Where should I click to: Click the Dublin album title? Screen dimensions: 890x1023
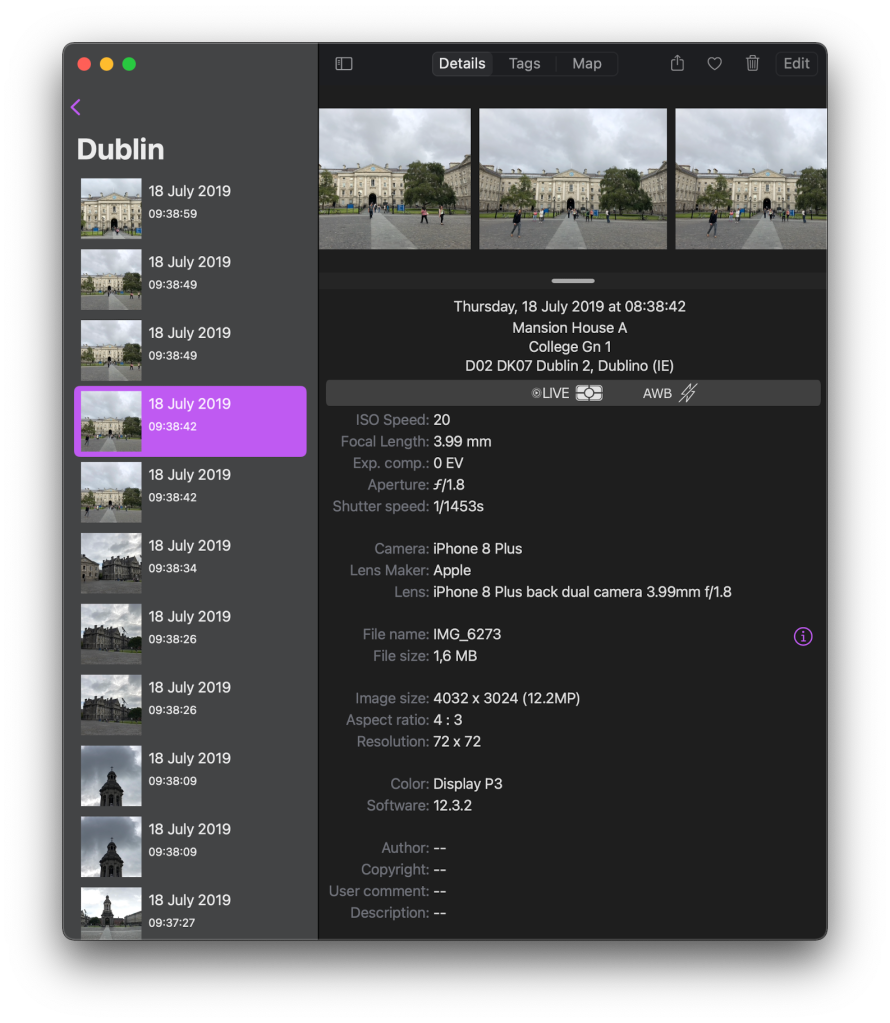point(120,149)
